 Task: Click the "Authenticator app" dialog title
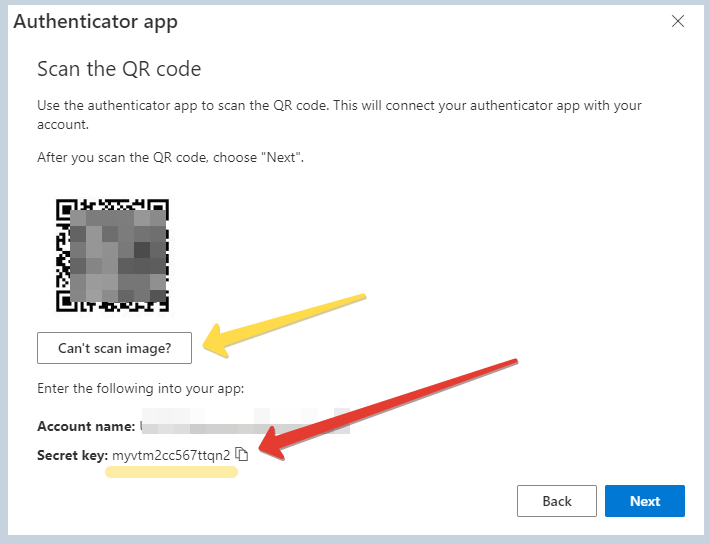pyautogui.click(x=97, y=21)
